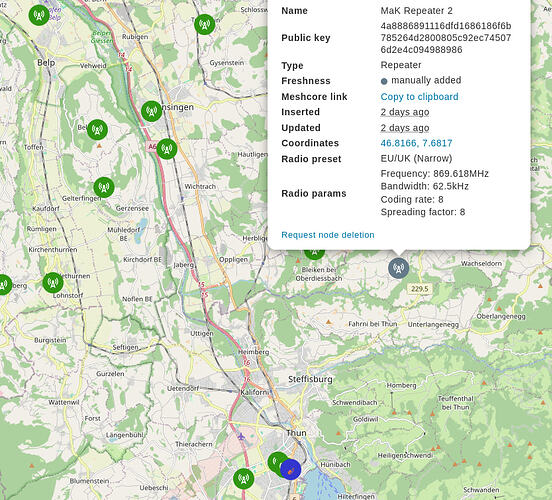Click the green repeater marker near Belp airport
This screenshot has width=552, height=500.
click(39, 15)
